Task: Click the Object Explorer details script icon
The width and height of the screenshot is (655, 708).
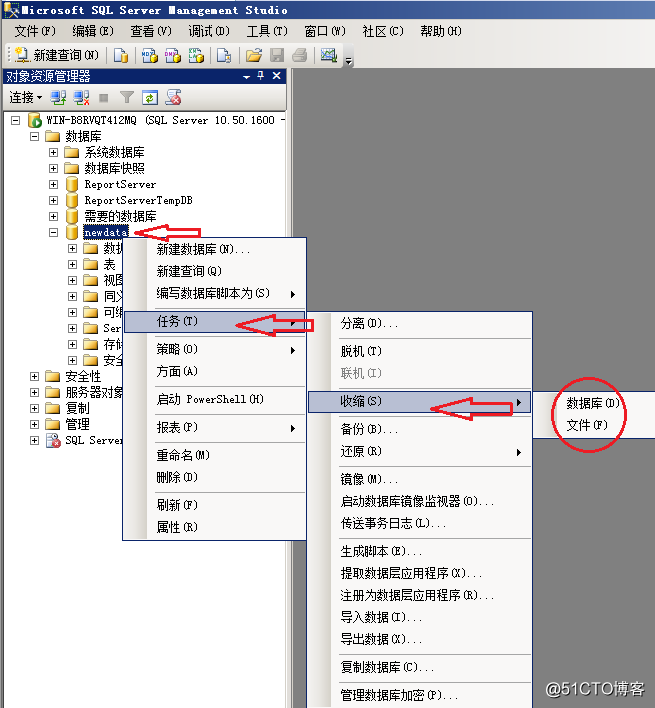Action: pyautogui.click(x=173, y=97)
